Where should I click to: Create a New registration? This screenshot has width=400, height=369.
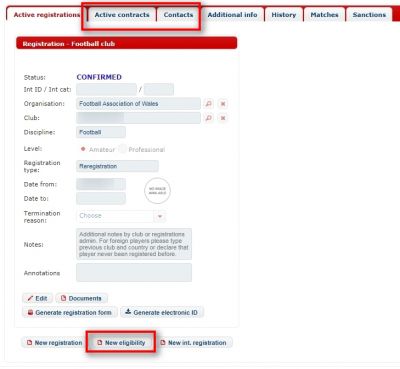click(54, 343)
